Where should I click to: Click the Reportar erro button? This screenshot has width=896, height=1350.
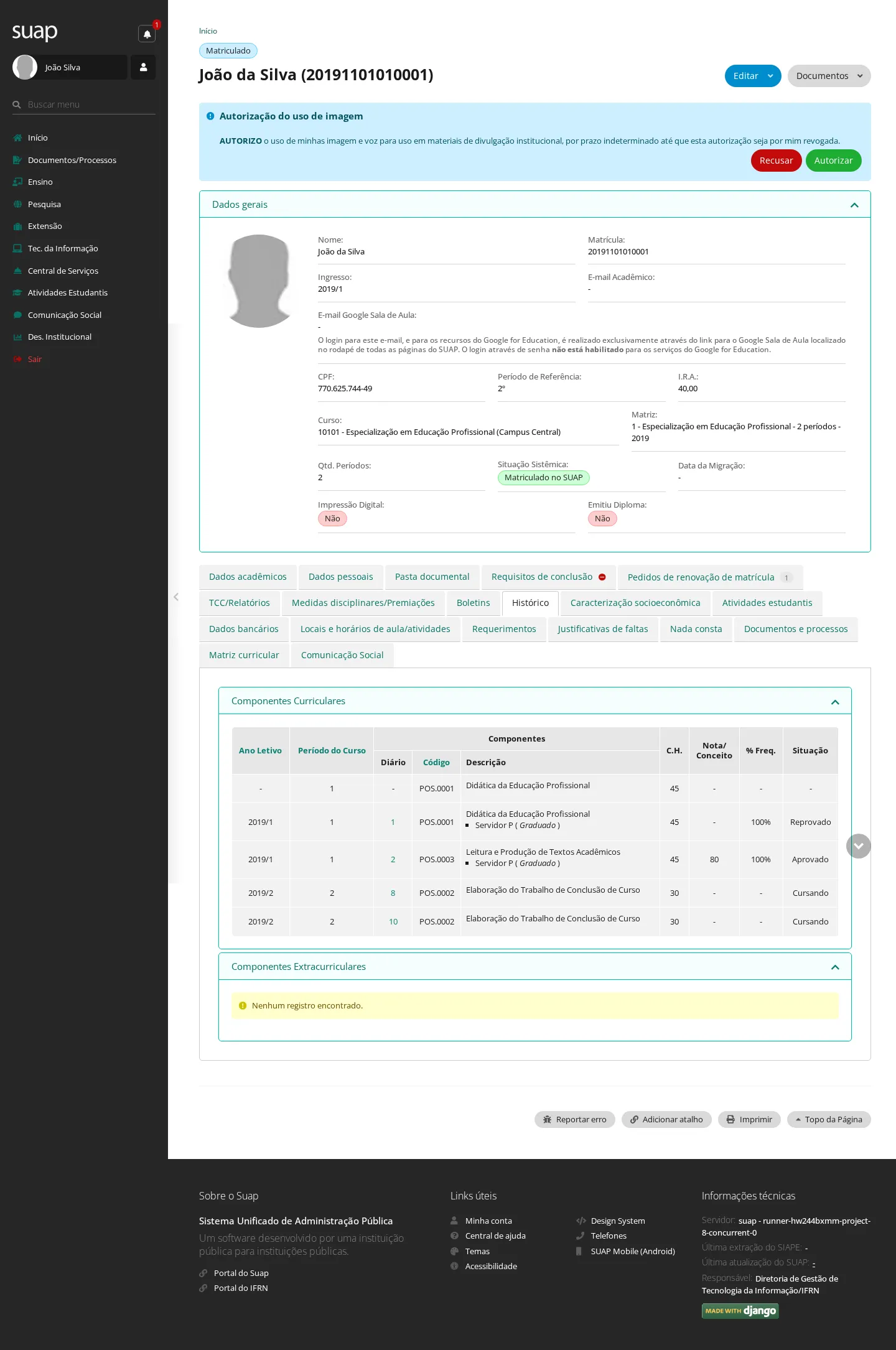575,1119
